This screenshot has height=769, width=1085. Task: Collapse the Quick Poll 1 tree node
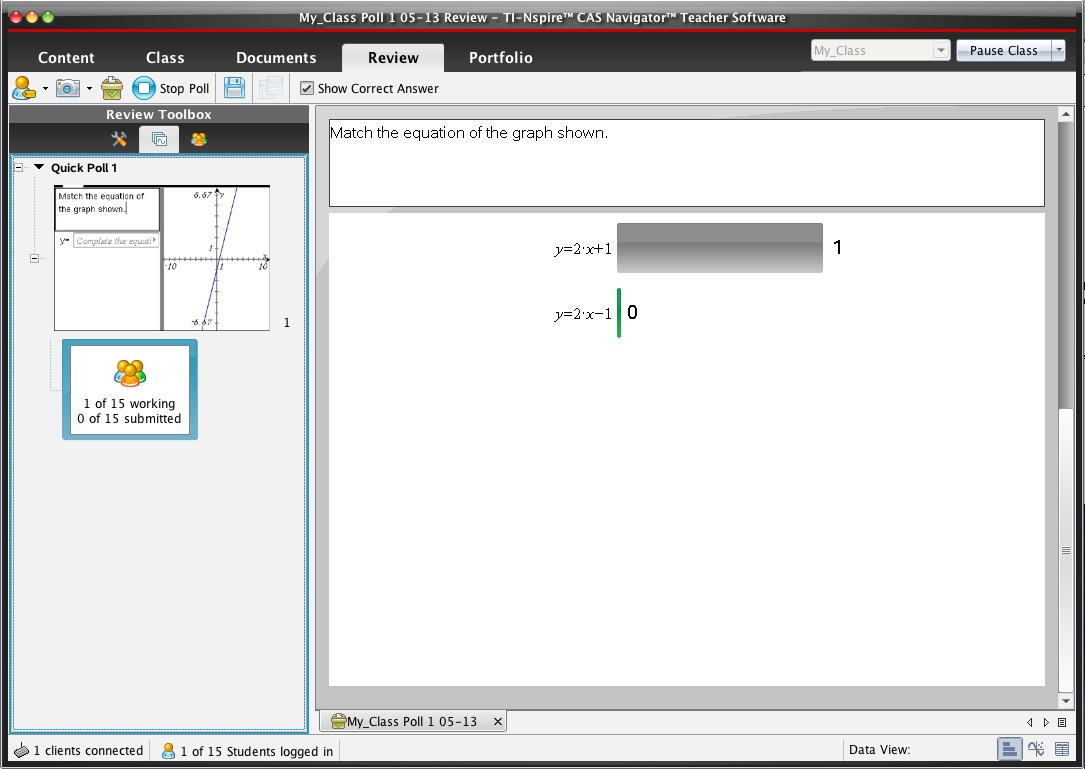pyautogui.click(x=19, y=168)
